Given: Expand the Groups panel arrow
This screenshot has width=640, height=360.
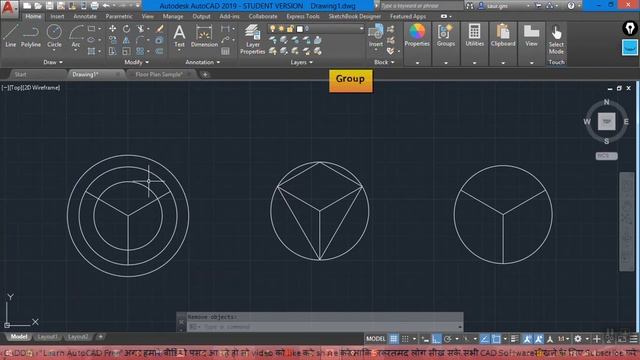Looking at the screenshot, I should 446,63.
